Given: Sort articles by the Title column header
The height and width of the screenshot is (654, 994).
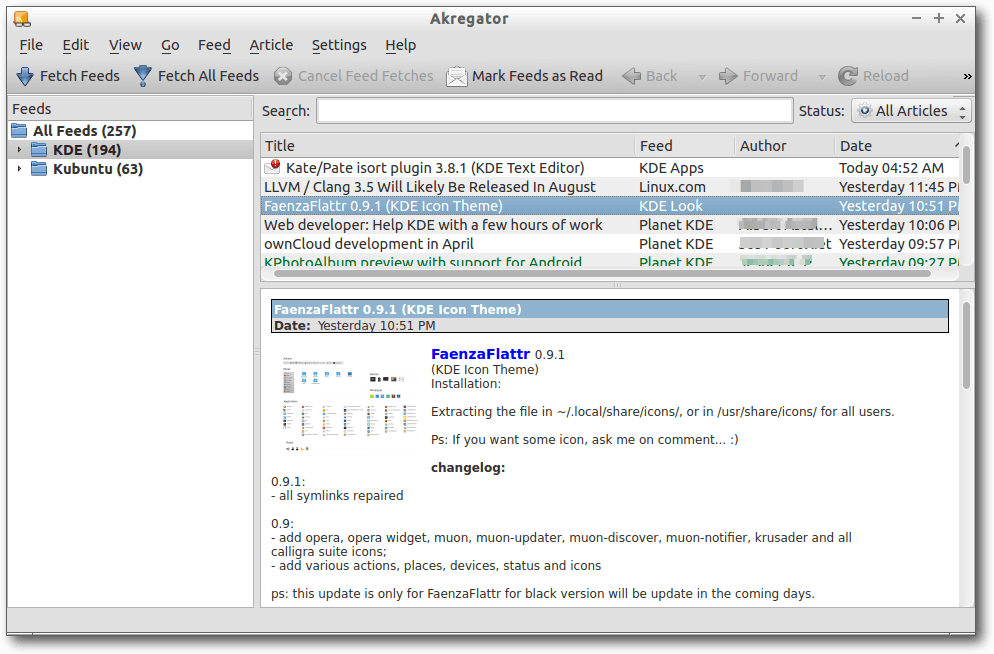Looking at the screenshot, I should [x=448, y=146].
